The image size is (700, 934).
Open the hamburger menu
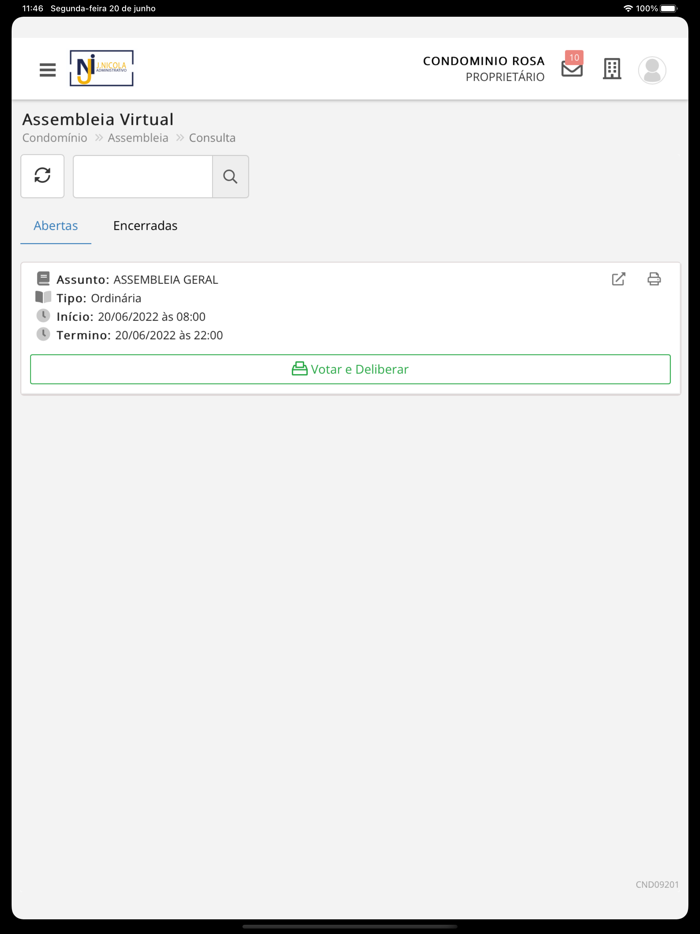click(47, 70)
